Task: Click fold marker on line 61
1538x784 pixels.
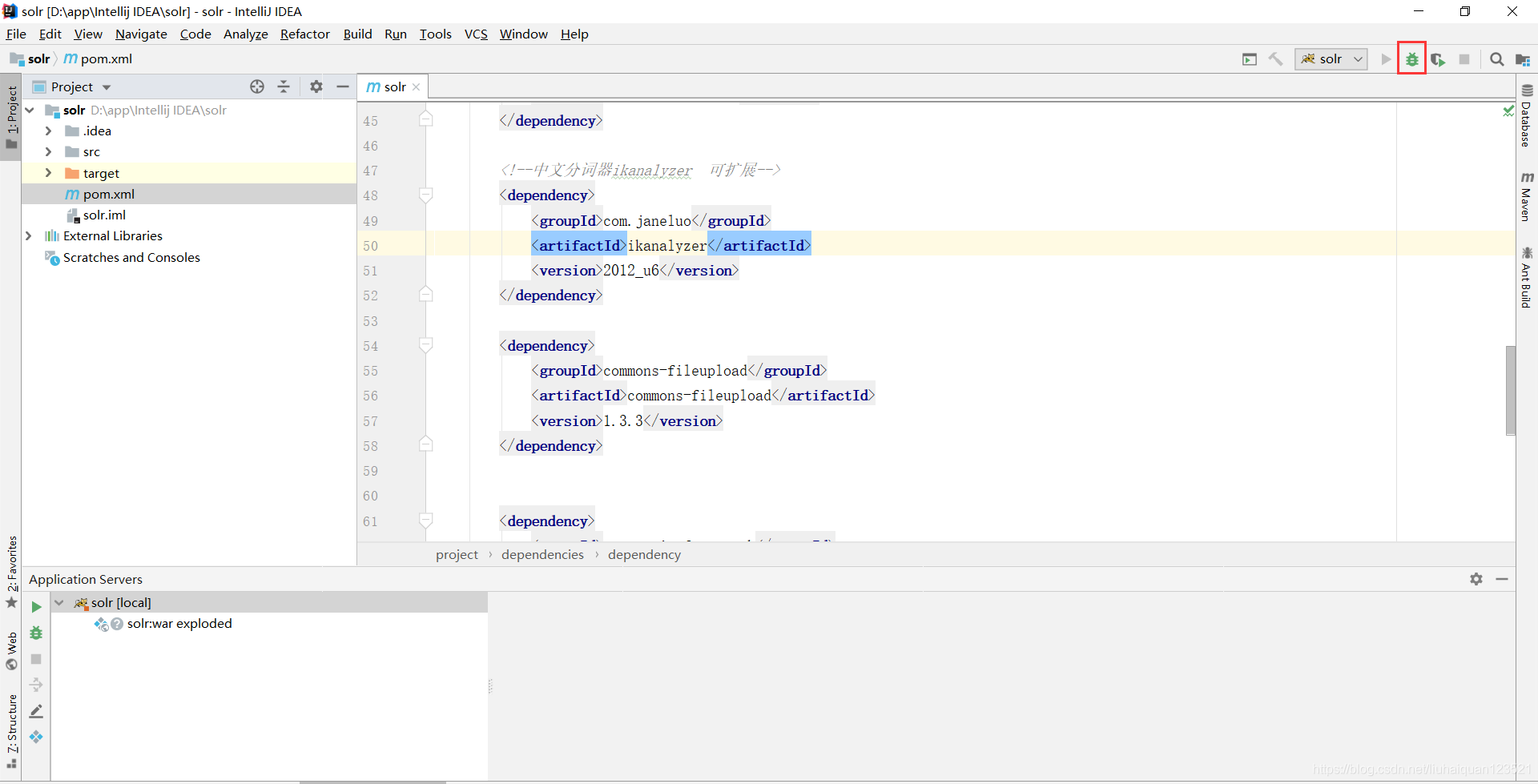Action: 426,521
